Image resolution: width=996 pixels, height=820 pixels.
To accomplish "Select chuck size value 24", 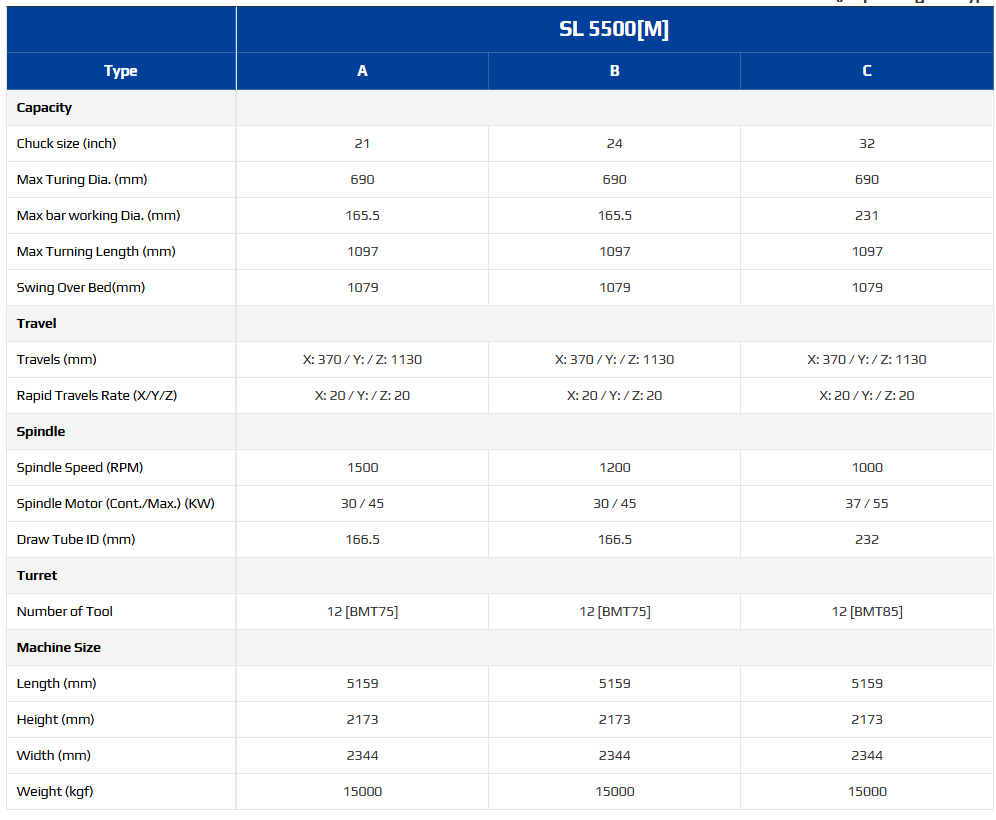I will click(614, 144).
